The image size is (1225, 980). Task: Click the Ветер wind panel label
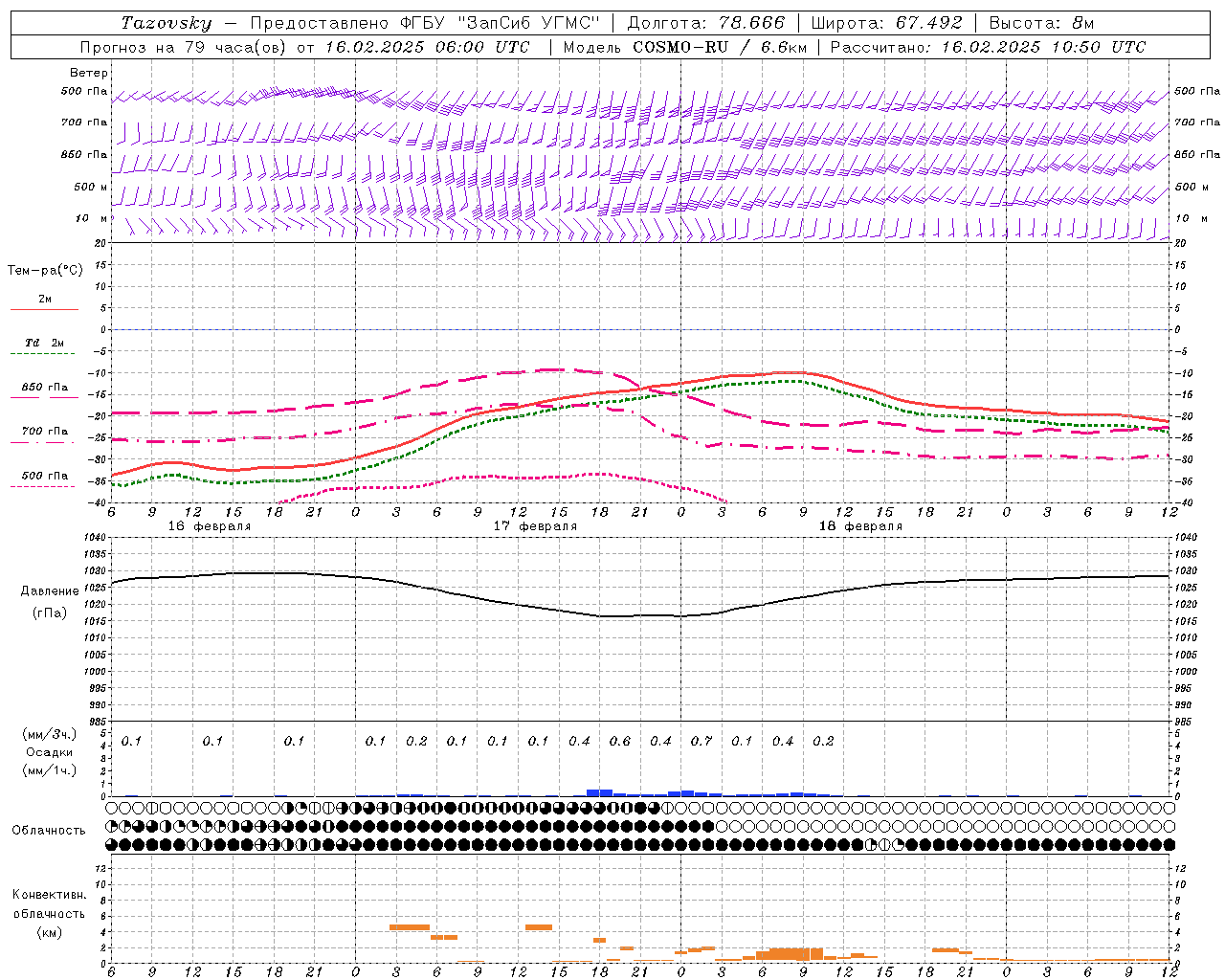[x=89, y=73]
